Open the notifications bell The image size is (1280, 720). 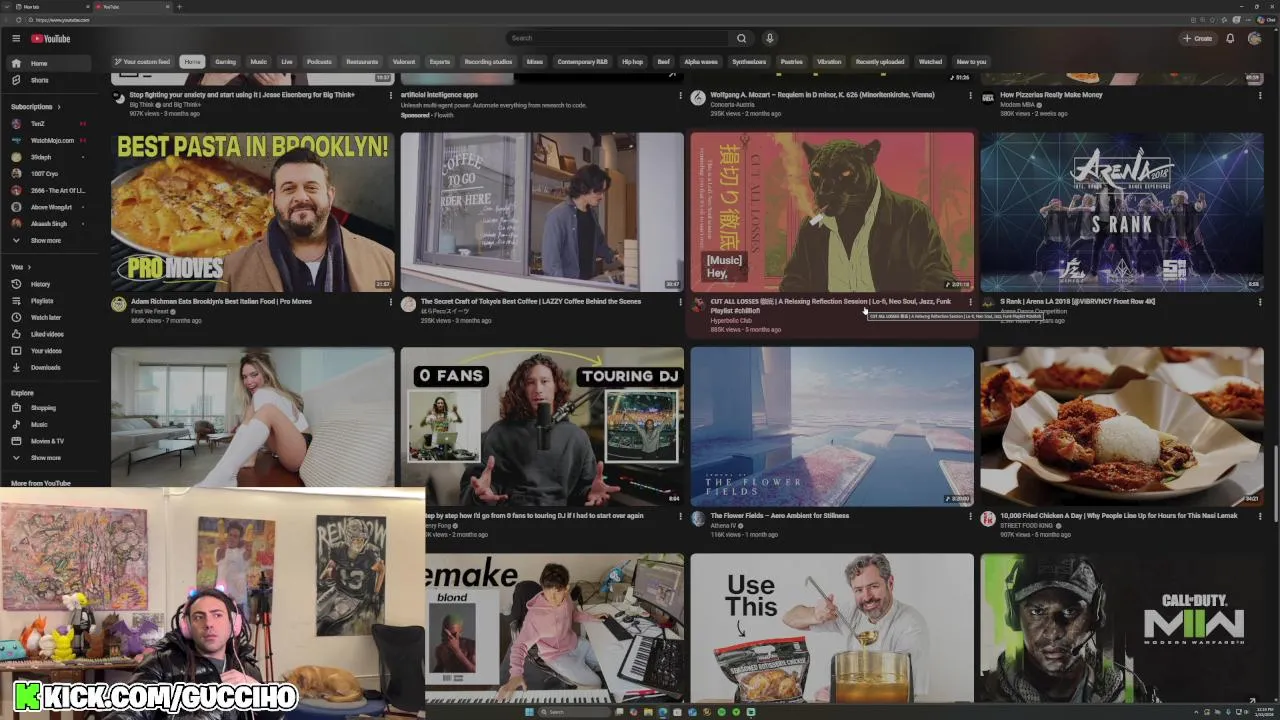[x=1230, y=38]
